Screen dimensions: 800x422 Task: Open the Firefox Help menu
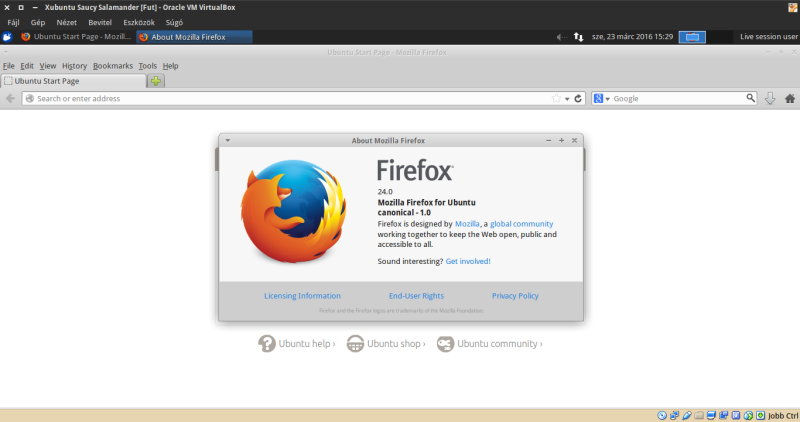point(170,66)
